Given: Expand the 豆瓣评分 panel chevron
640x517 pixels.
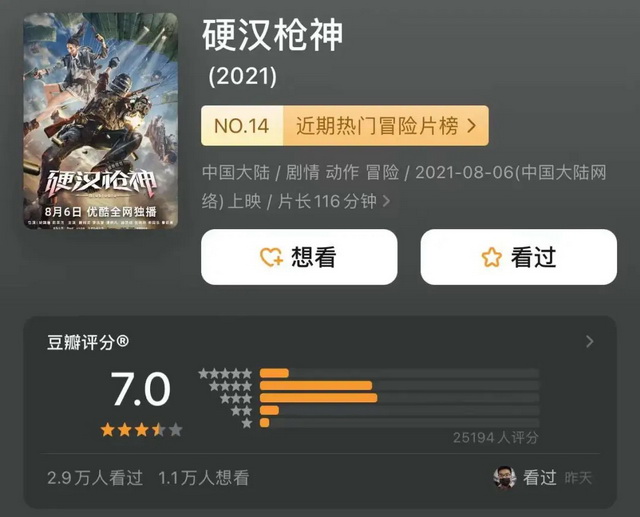Looking at the screenshot, I should click(x=589, y=342).
